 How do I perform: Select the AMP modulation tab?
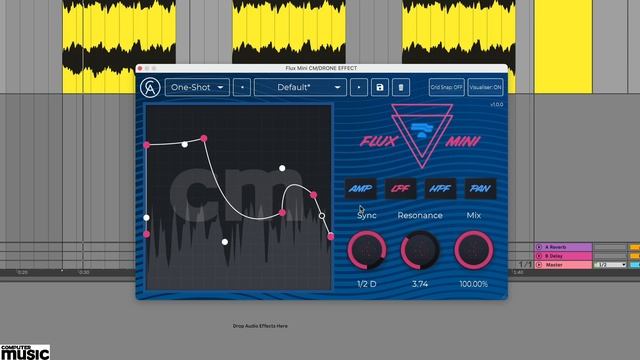[360, 189]
